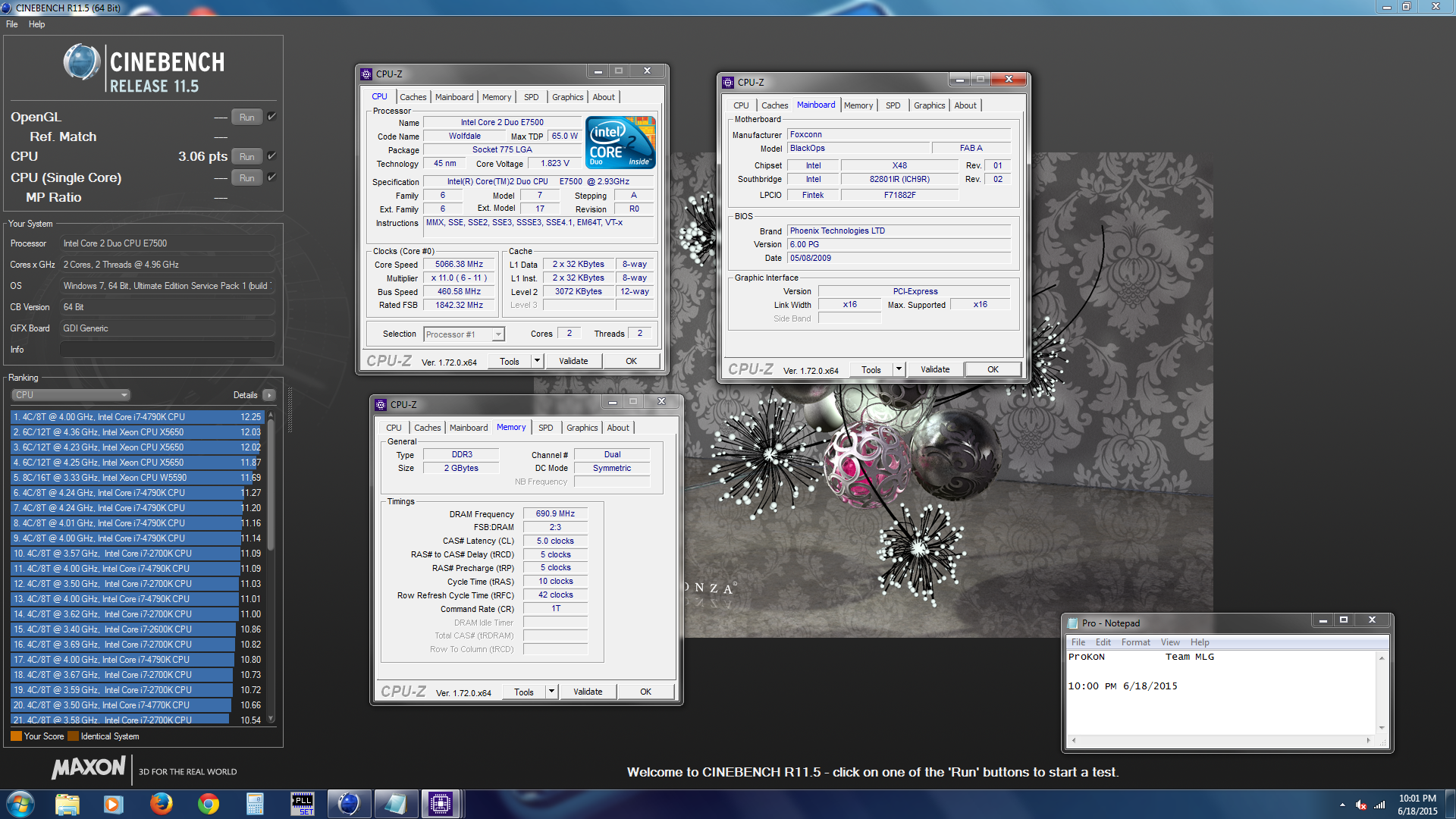Toggle the CPU Single Core checkbox
The image size is (1456, 819).
[272, 177]
